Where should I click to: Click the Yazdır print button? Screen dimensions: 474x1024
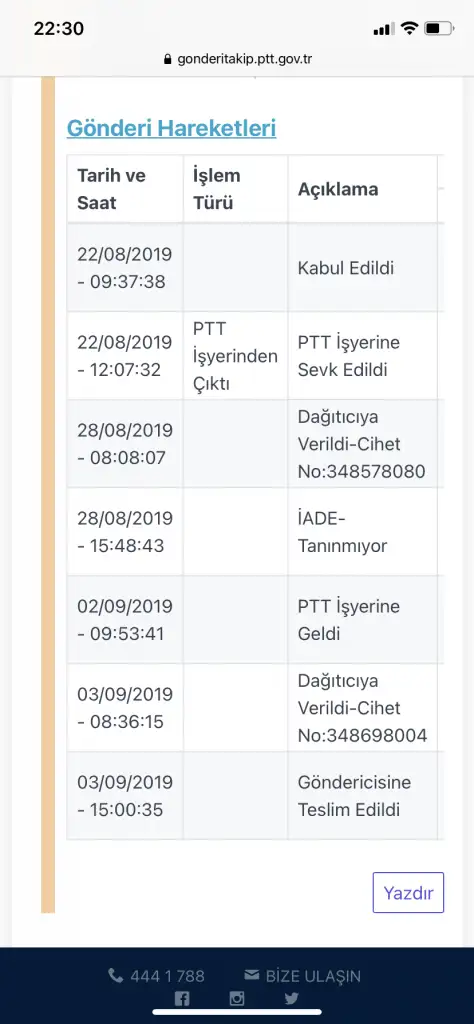click(x=408, y=892)
